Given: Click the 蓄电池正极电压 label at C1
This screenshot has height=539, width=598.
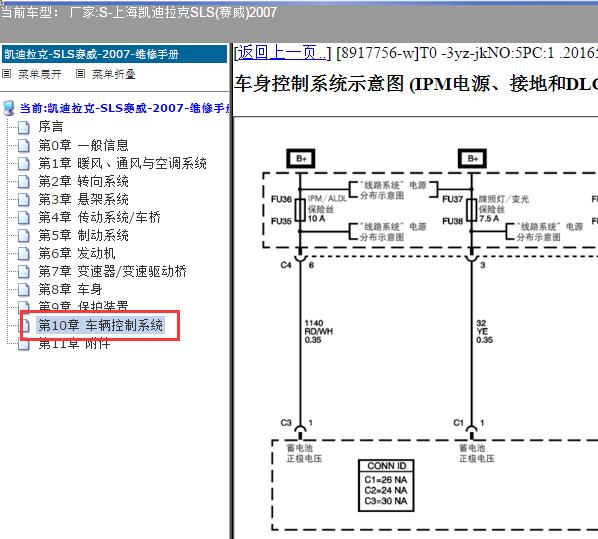Looking at the screenshot, I should pos(477,453).
